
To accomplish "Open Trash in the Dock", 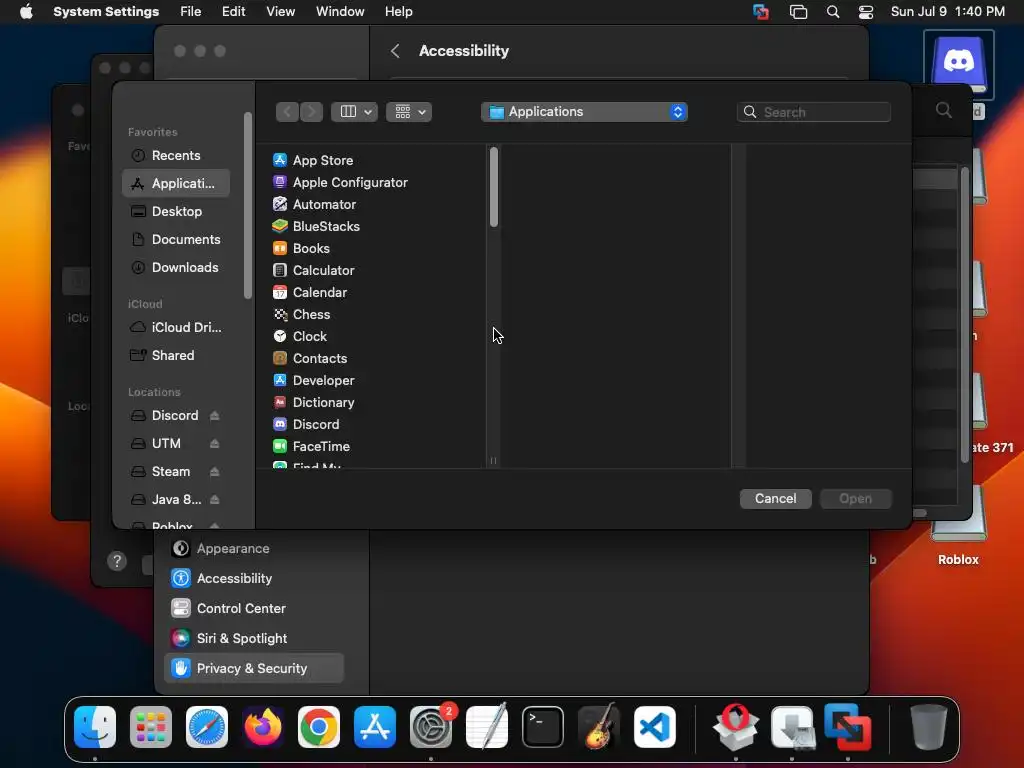I will point(929,727).
